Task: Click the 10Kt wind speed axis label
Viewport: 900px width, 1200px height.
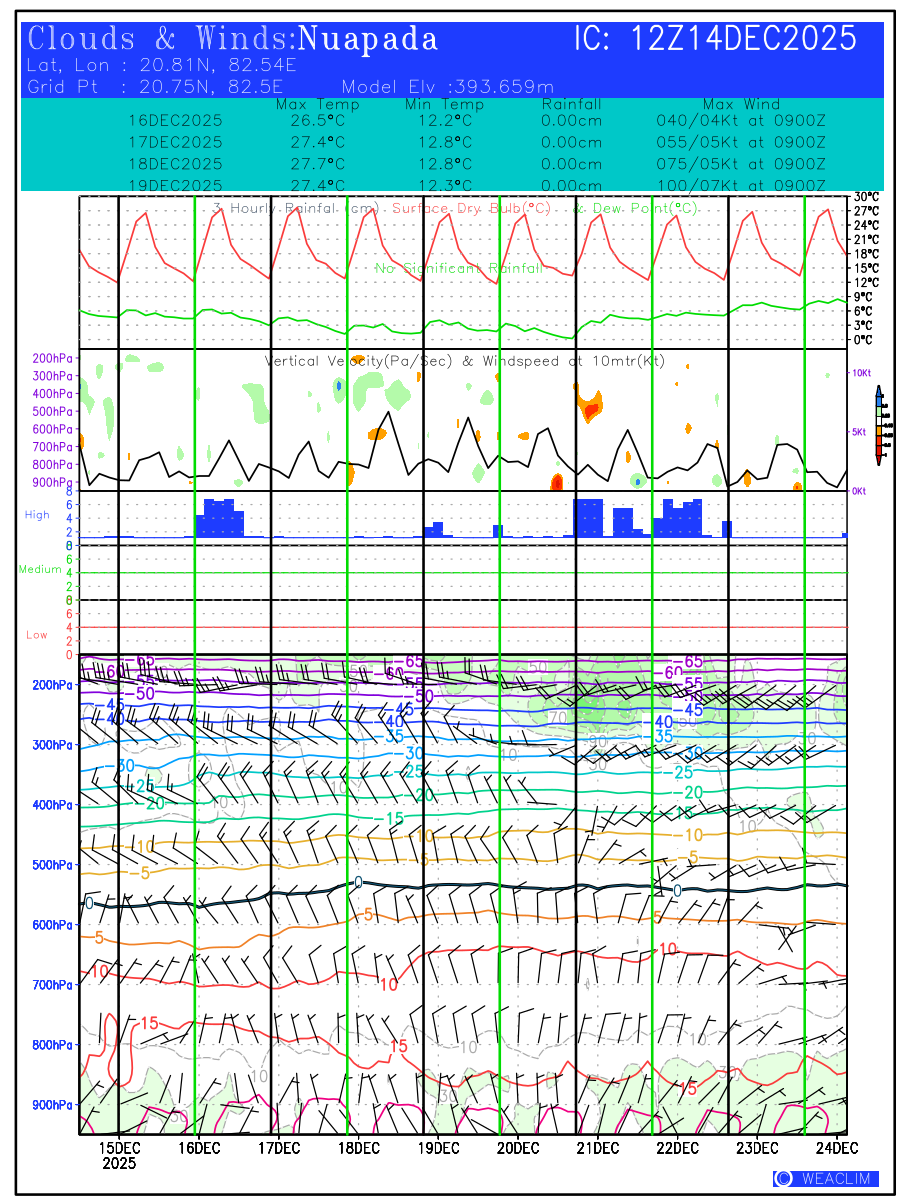Action: [x=861, y=373]
